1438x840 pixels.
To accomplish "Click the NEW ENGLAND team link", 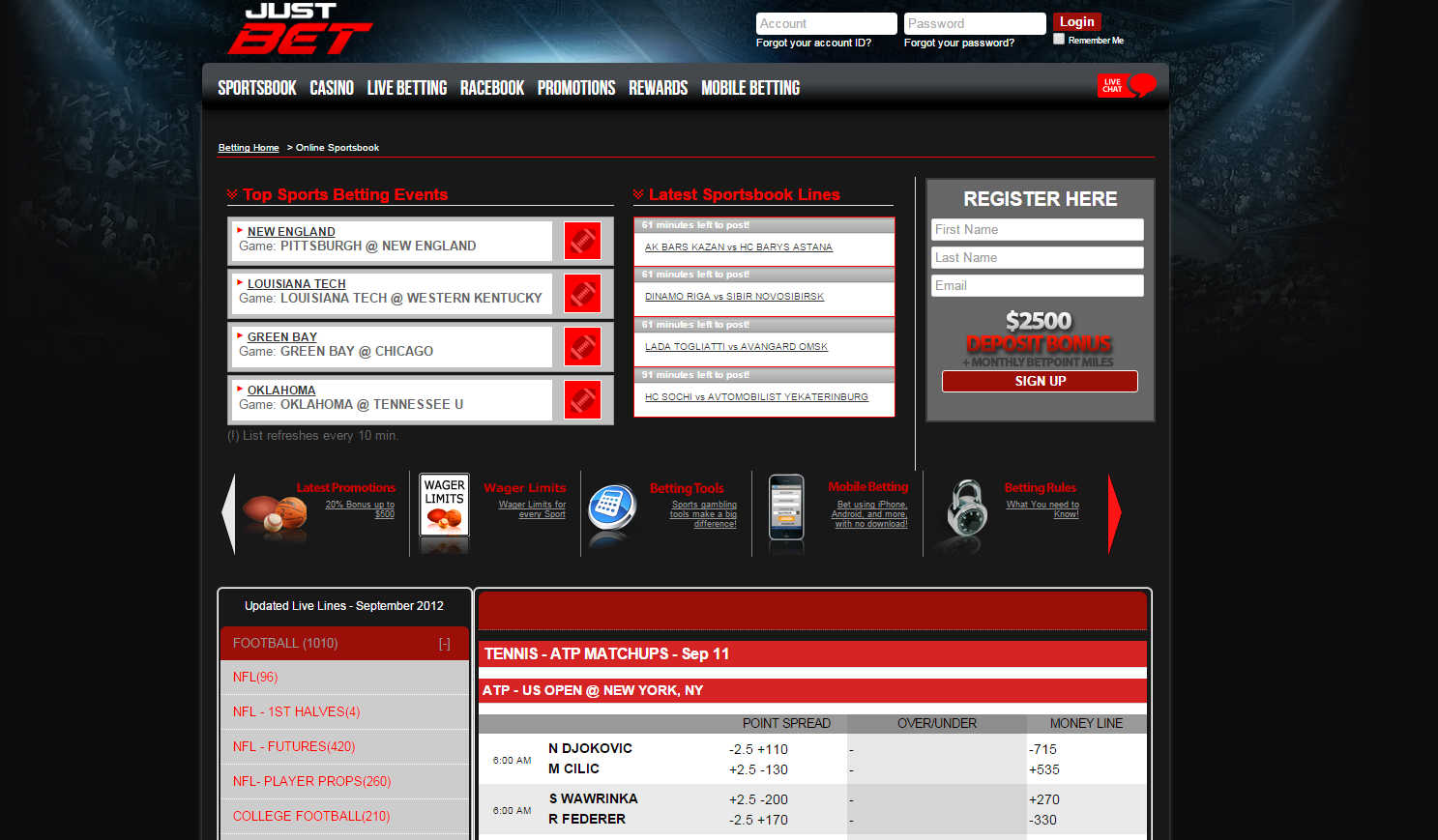I will tap(291, 232).
